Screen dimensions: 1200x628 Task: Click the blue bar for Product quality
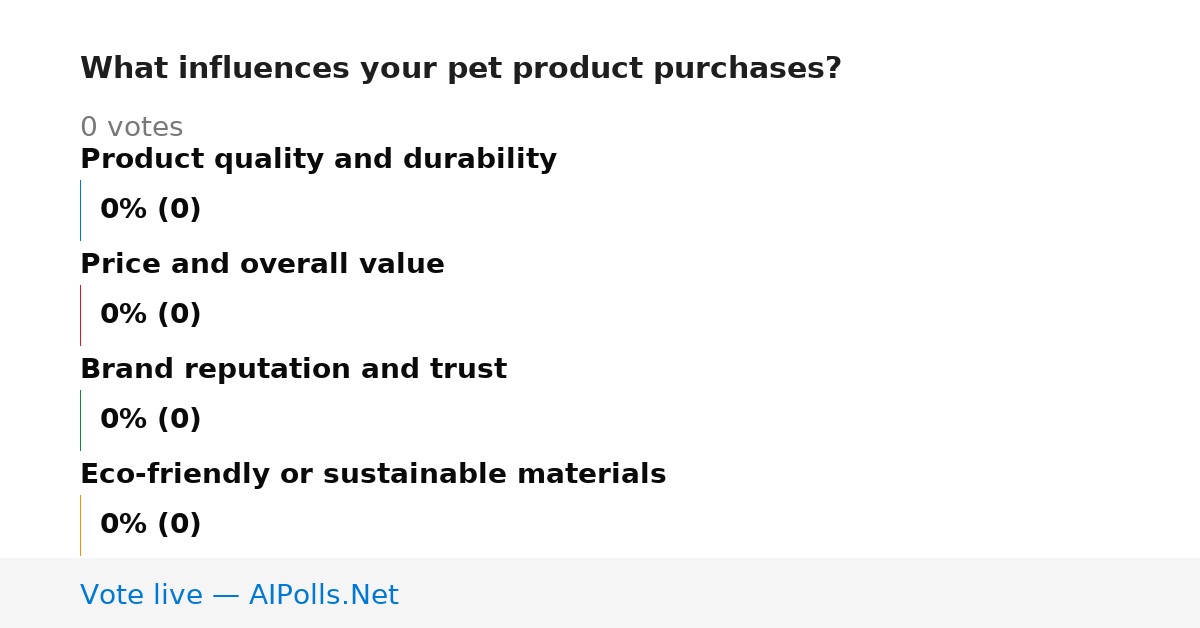coord(80,210)
